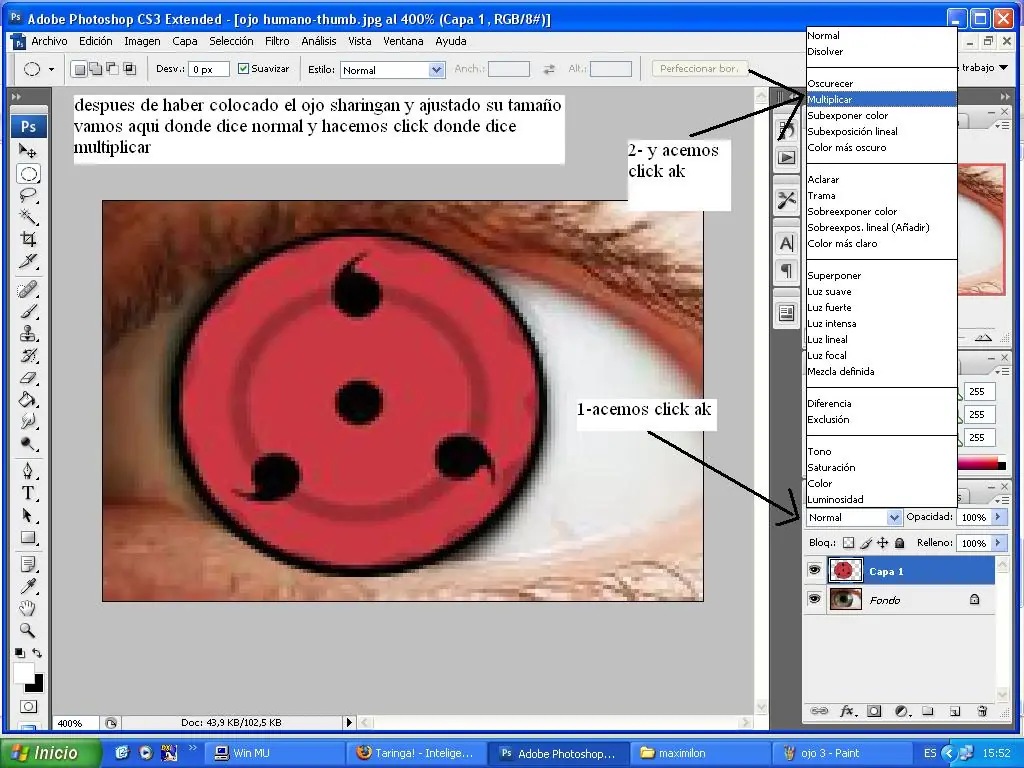Choose the Zoom tool
The image size is (1024, 768).
28,630
